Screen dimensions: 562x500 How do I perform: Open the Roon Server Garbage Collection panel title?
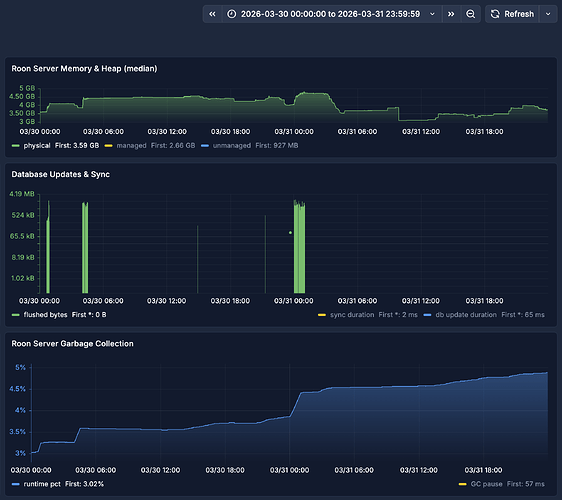point(72,343)
